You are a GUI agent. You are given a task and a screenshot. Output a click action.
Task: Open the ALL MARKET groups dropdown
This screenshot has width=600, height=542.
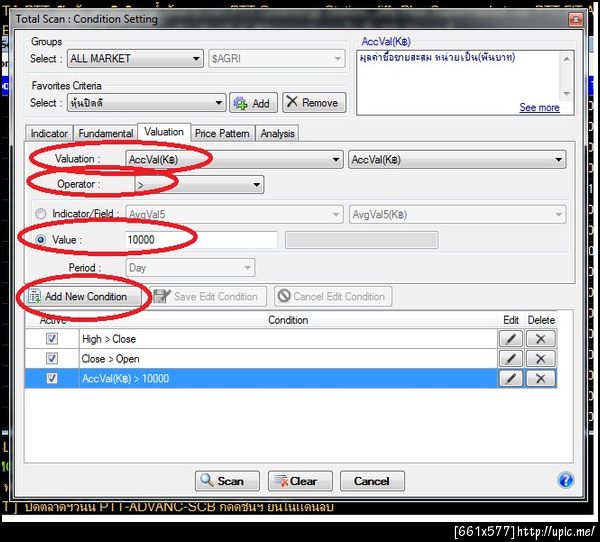coord(135,59)
